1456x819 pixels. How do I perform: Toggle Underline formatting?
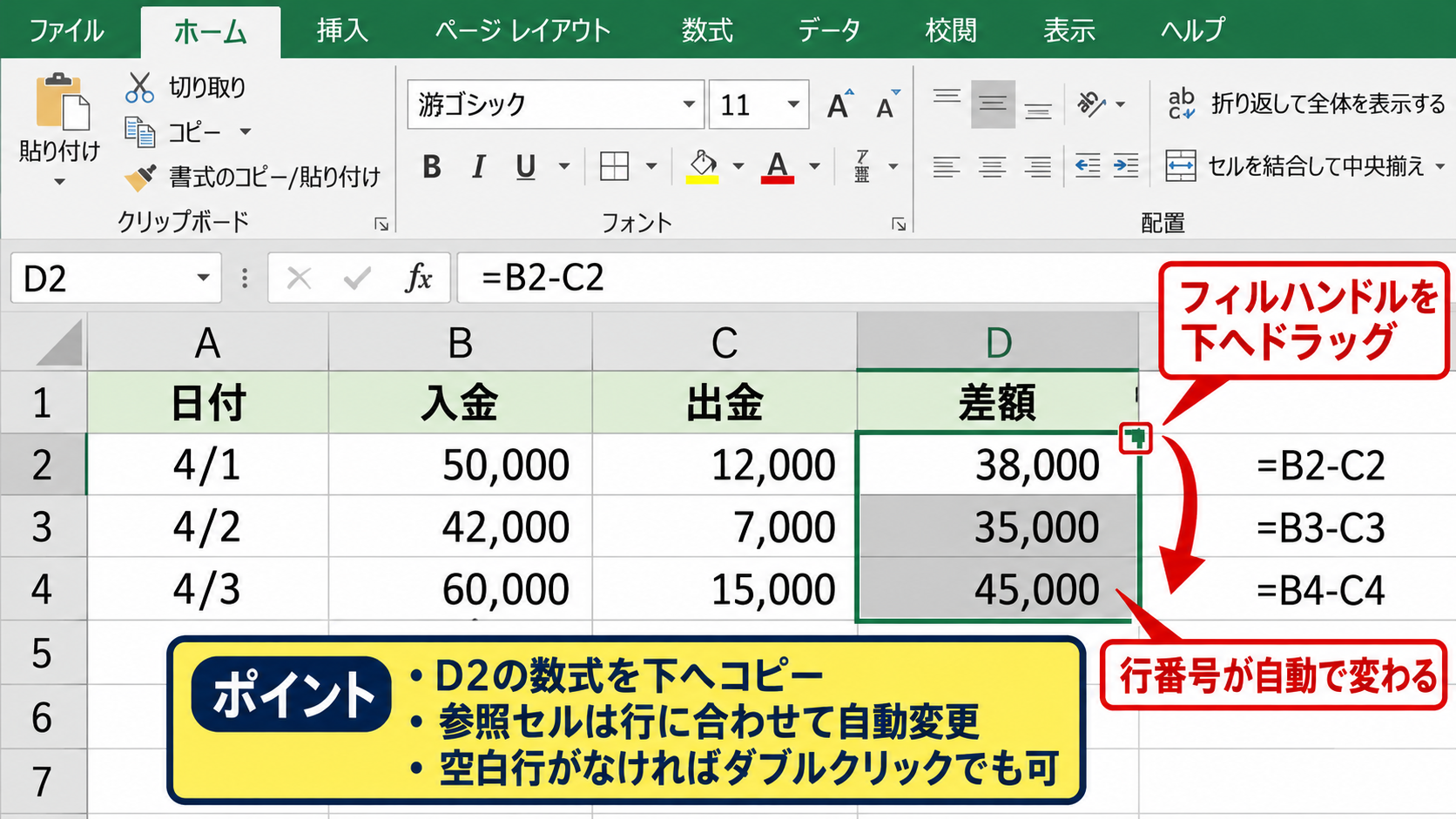(x=525, y=166)
